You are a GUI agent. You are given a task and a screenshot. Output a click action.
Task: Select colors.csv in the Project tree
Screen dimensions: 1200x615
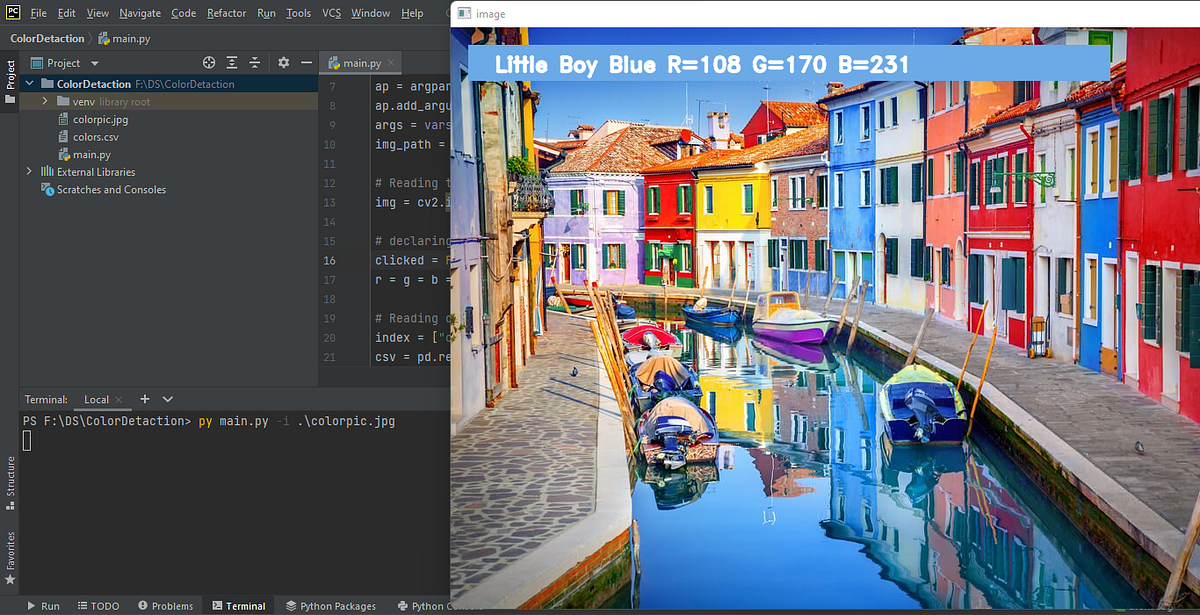coord(88,136)
